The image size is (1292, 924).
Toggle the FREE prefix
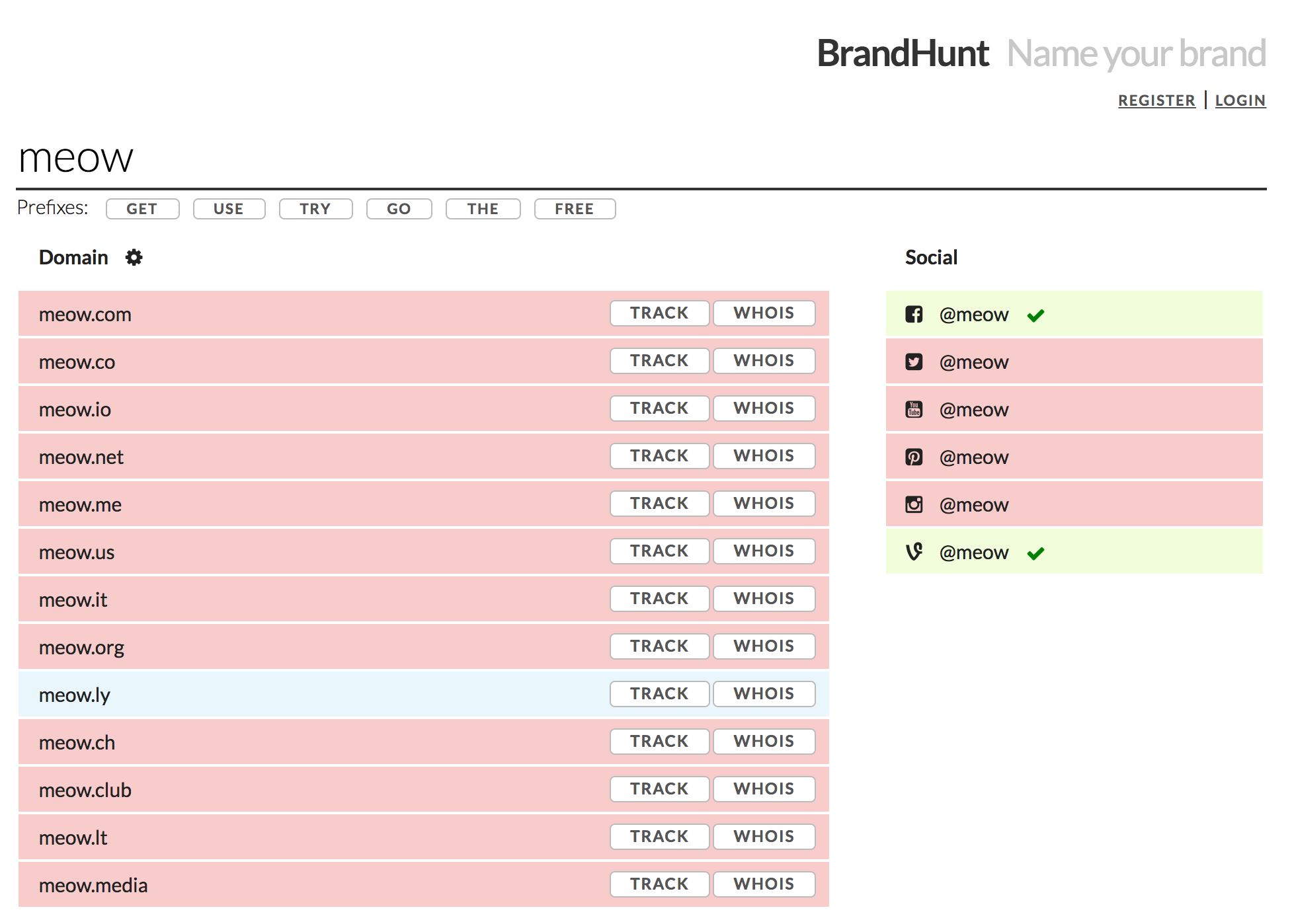tap(575, 209)
